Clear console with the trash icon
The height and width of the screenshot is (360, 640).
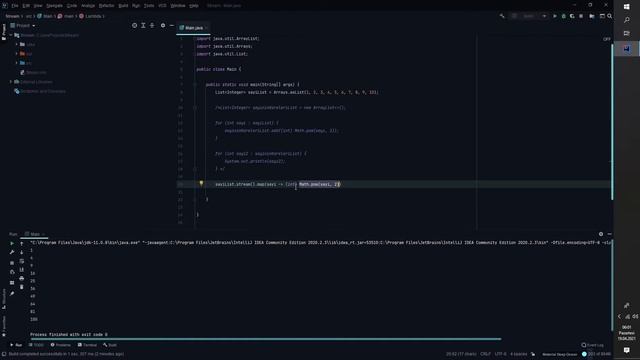22,287
